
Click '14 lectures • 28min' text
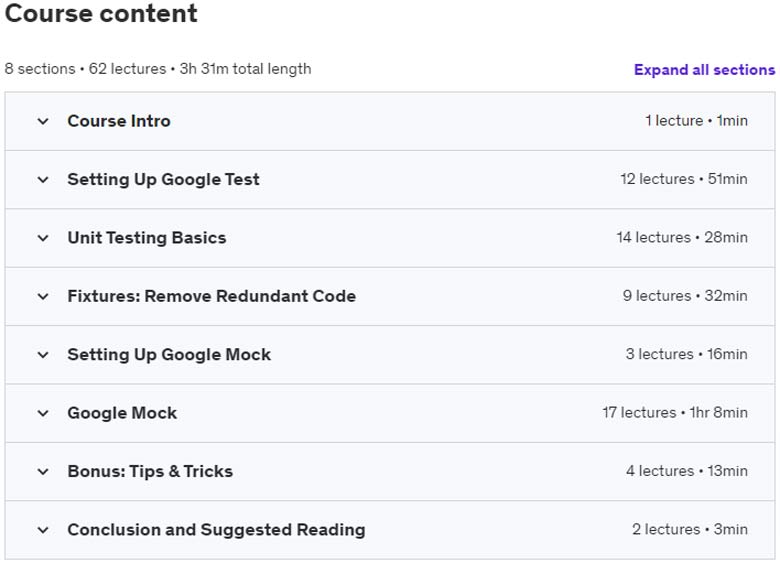pos(682,237)
